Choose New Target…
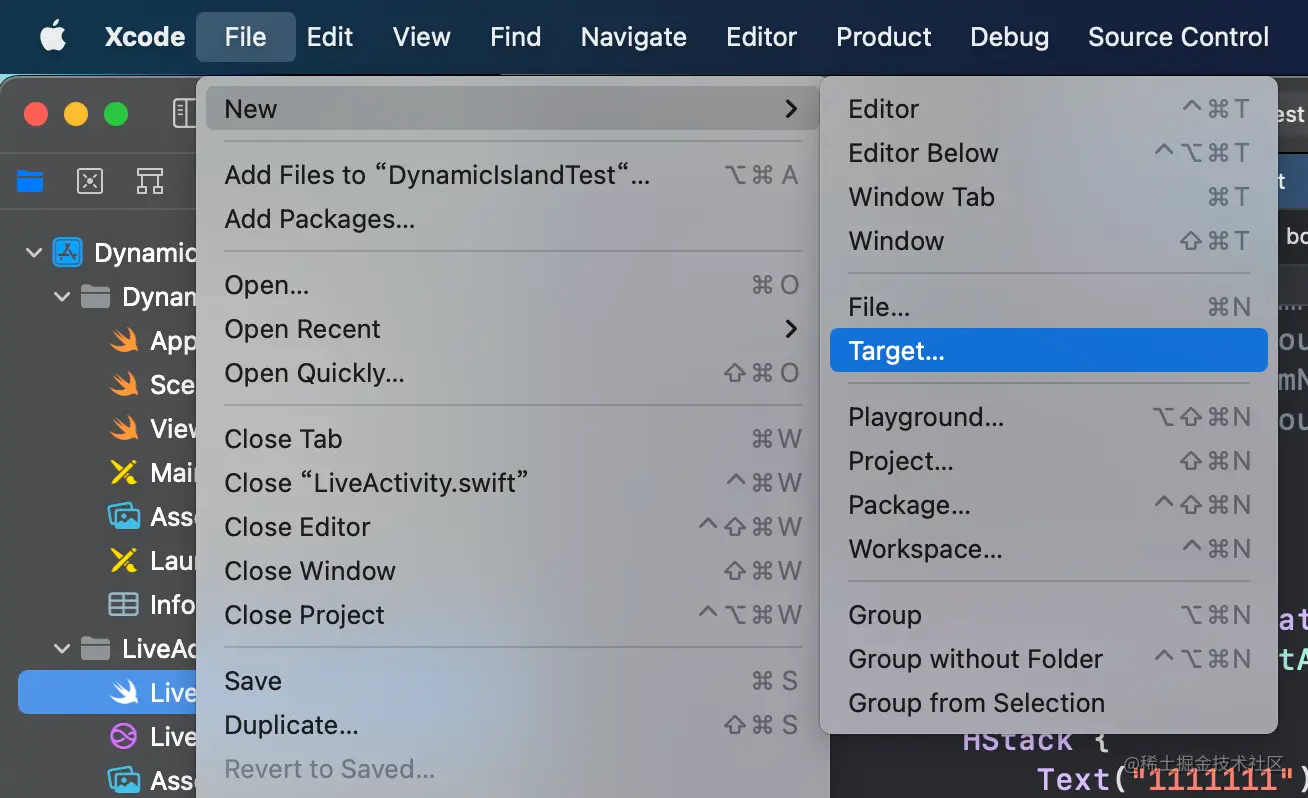Image resolution: width=1308 pixels, height=798 pixels. 1049,351
